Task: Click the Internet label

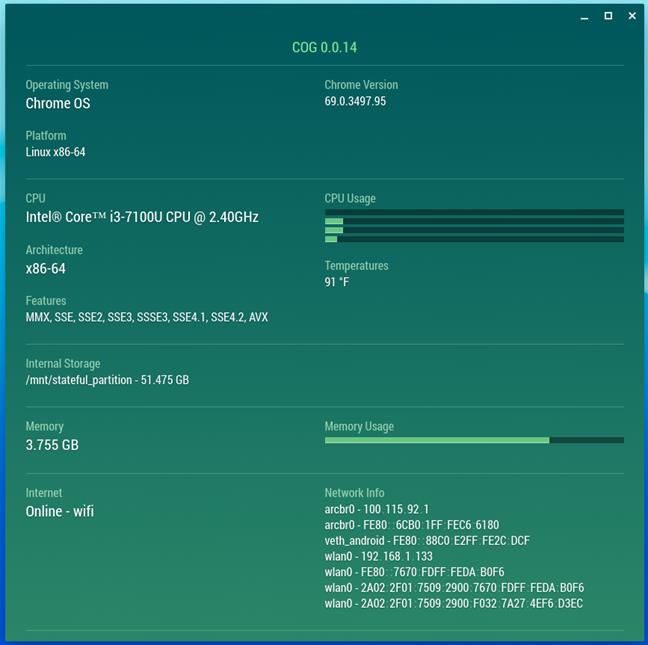Action: [44, 493]
